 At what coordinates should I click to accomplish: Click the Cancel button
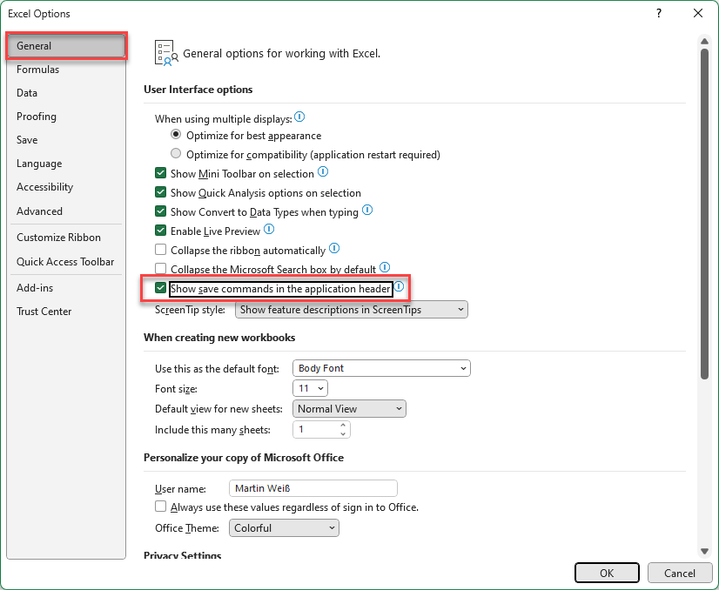point(680,573)
